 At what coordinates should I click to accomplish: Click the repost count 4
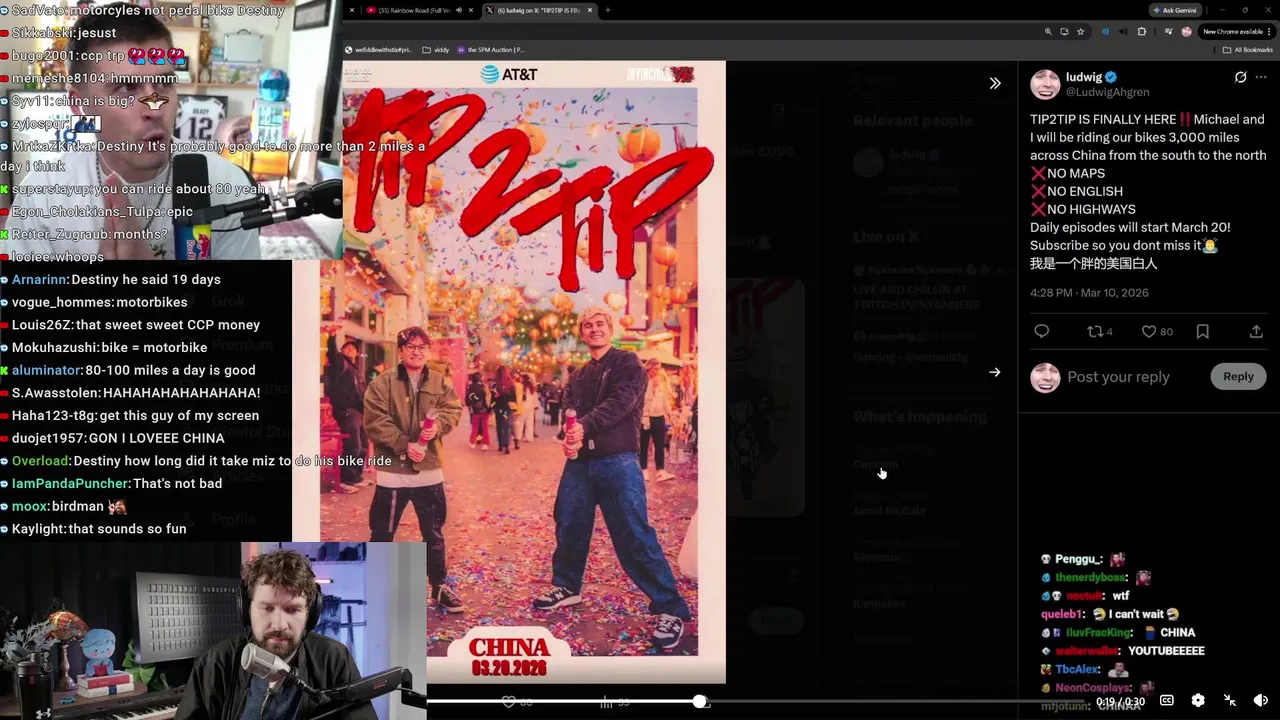(1109, 331)
